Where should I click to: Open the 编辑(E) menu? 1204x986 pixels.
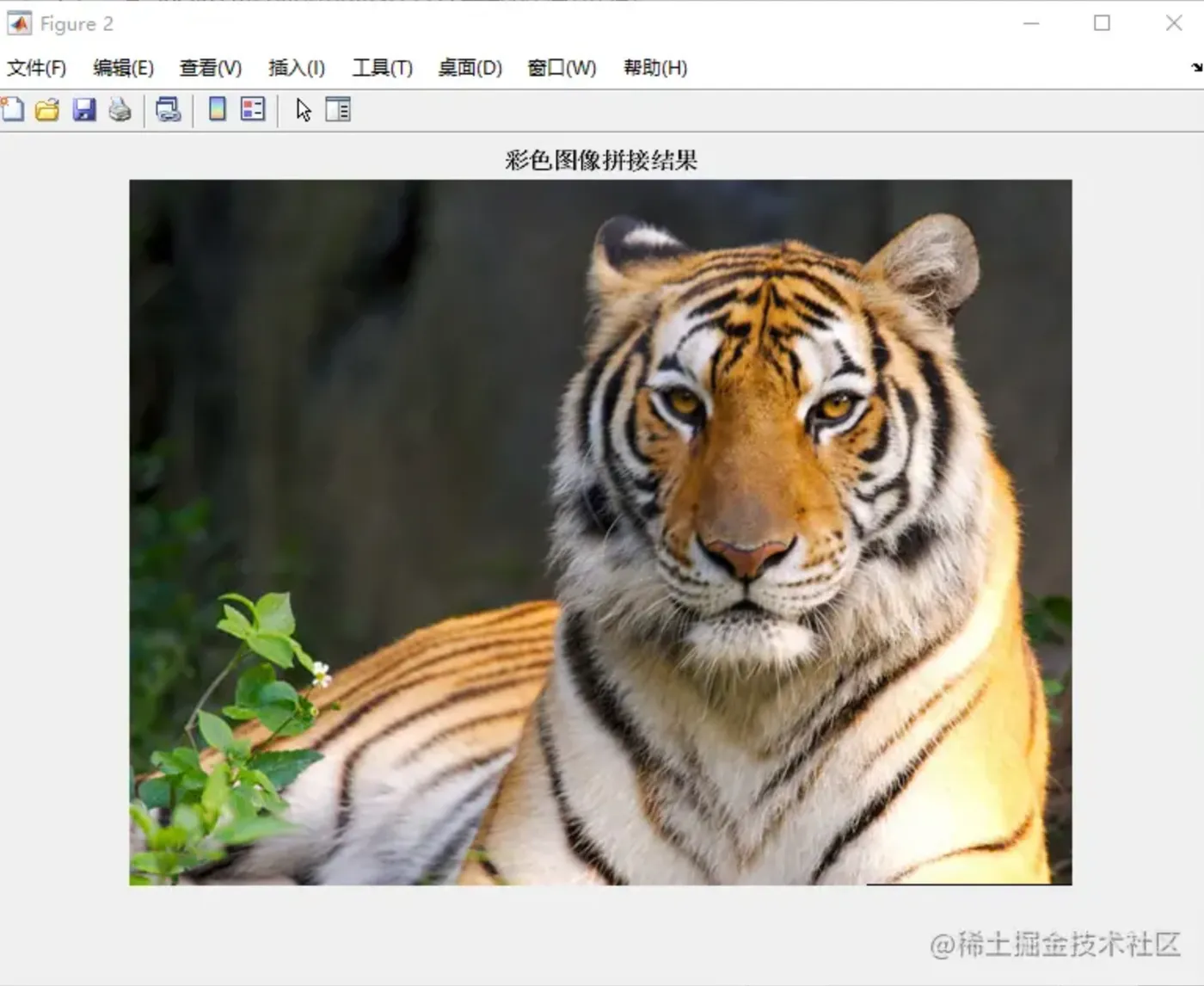click(x=123, y=68)
